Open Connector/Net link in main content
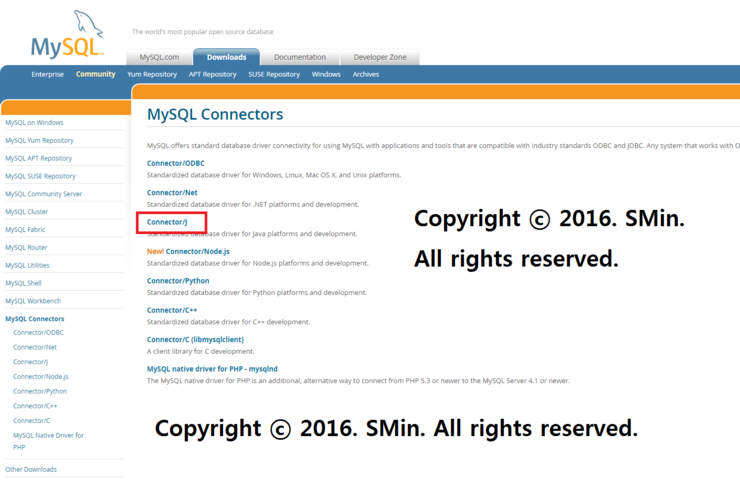The height and width of the screenshot is (487, 740). [x=172, y=193]
